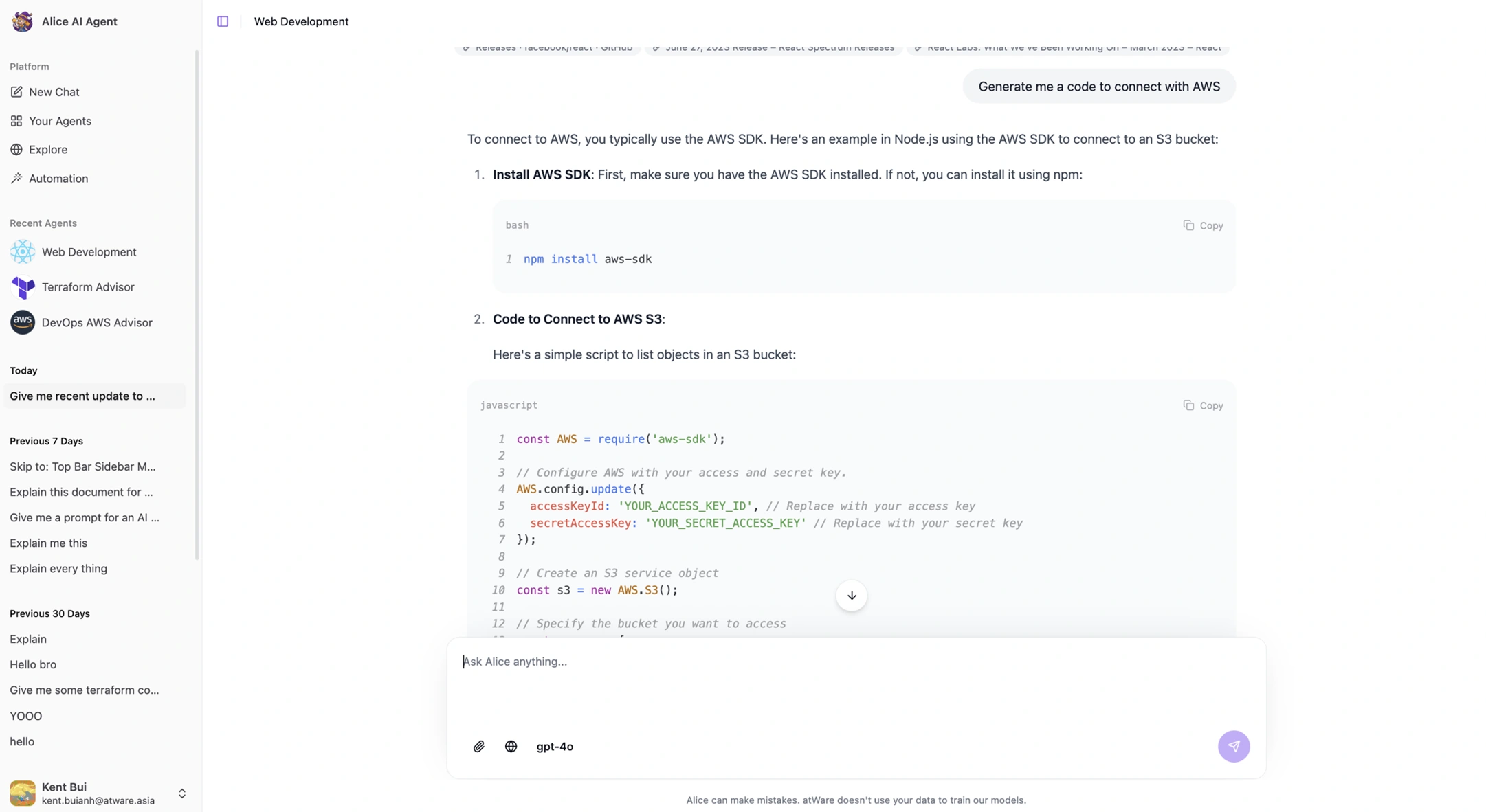Open the DevOps AWS Advisor agent

click(96, 322)
